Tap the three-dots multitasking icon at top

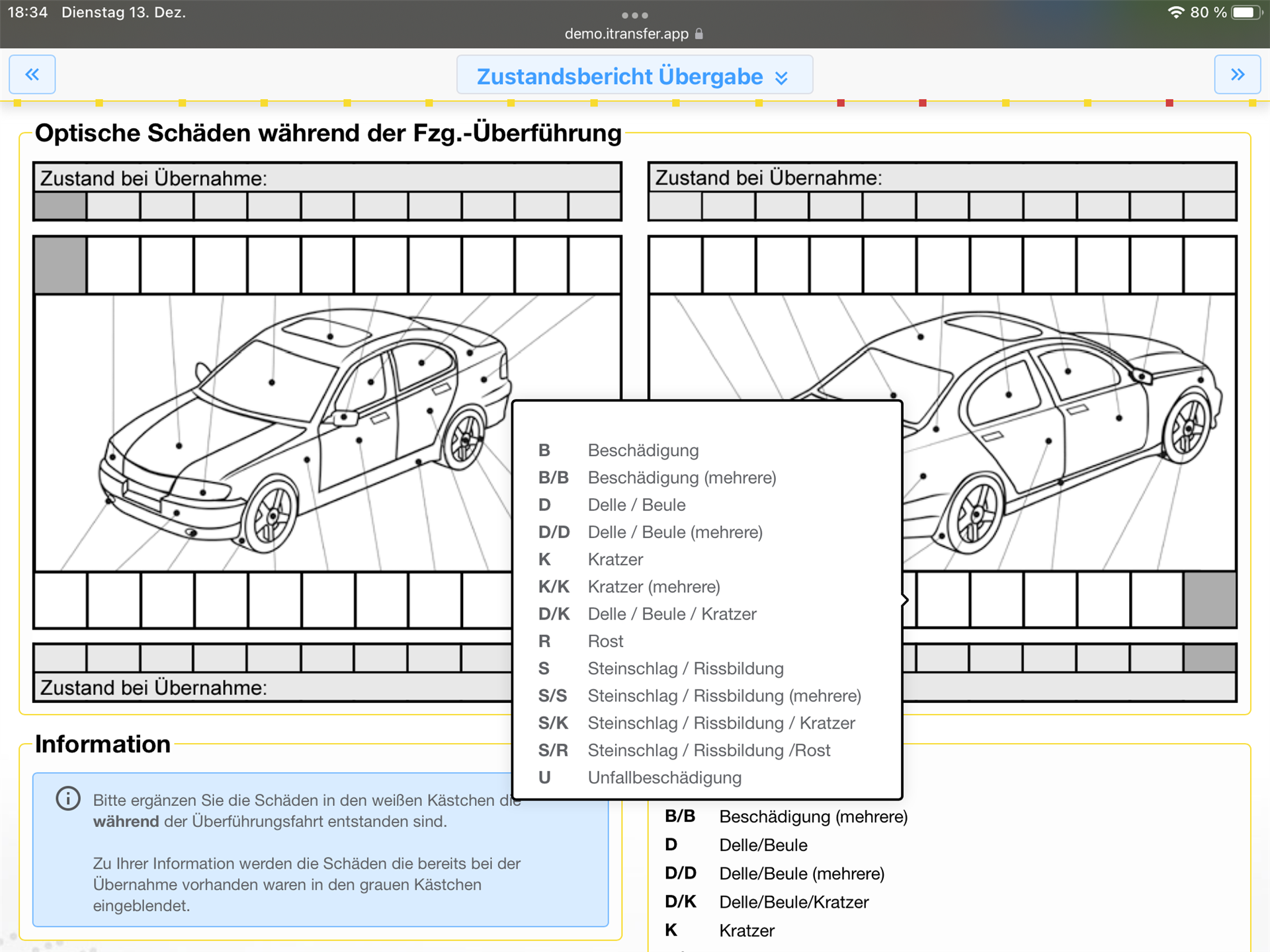(x=634, y=15)
